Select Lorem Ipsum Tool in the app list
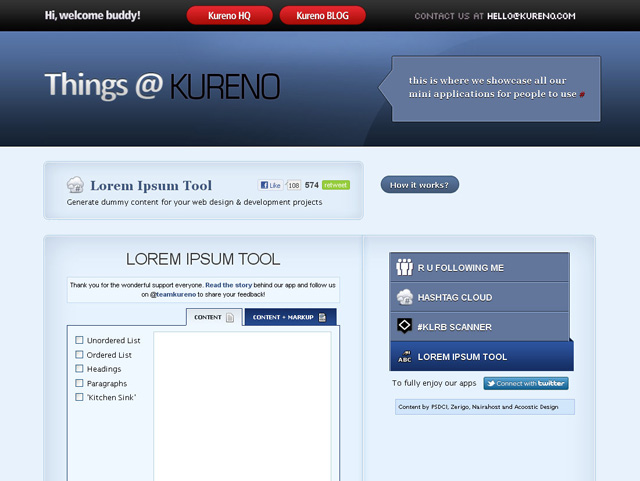This screenshot has height=481, width=640. tap(482, 356)
